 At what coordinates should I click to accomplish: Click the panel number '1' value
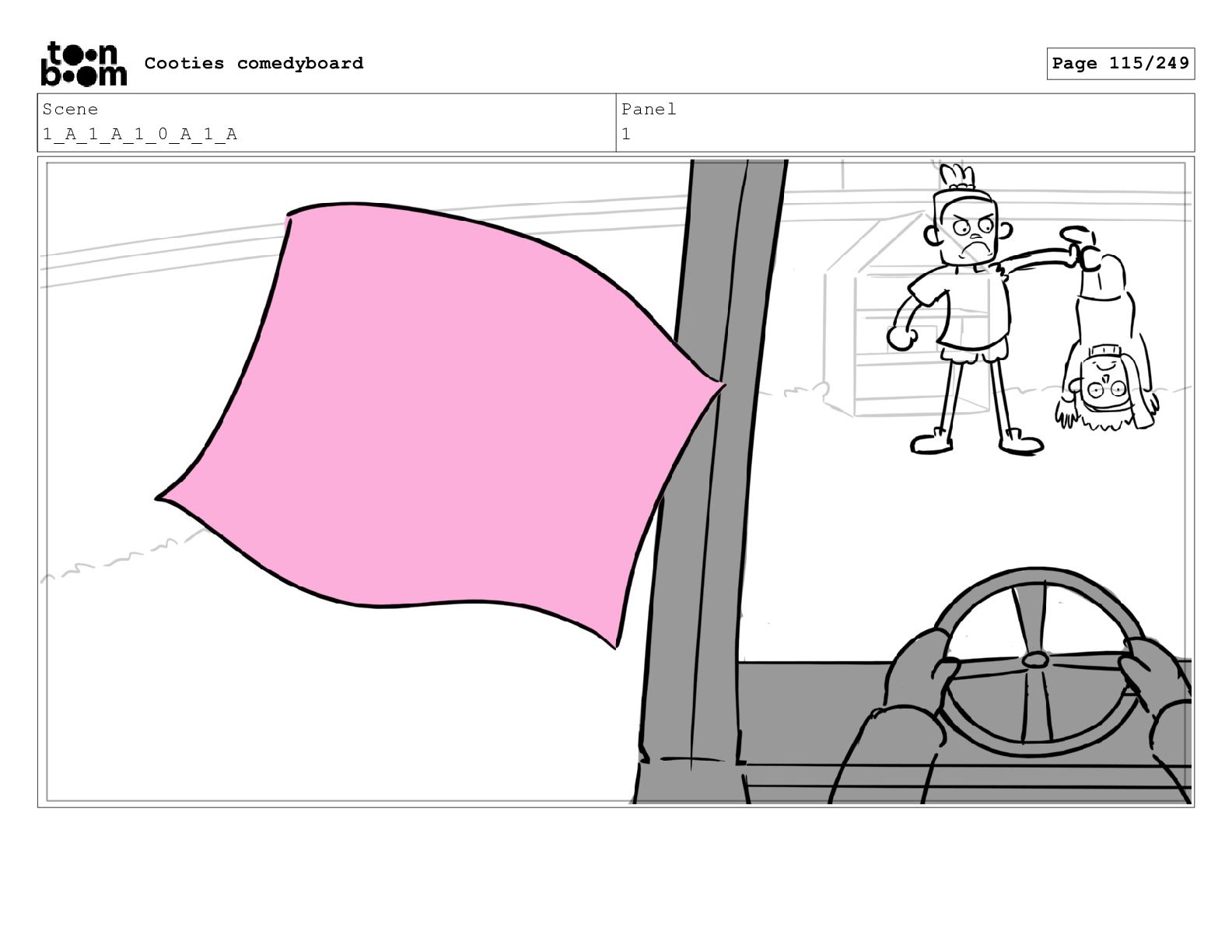[626, 135]
